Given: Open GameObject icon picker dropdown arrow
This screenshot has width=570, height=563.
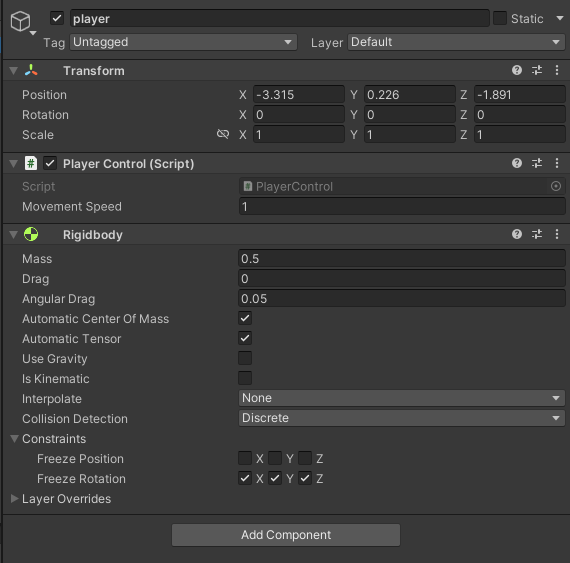Looking at the screenshot, I should (33, 33).
